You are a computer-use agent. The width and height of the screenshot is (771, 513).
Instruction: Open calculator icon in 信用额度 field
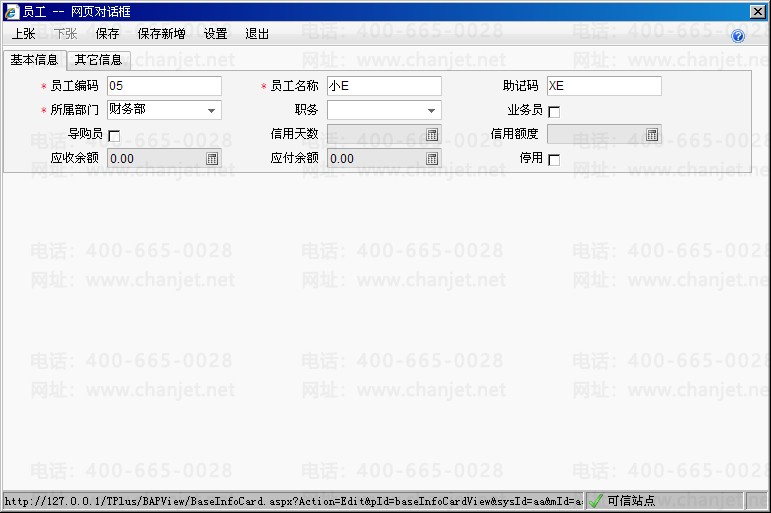[652, 134]
